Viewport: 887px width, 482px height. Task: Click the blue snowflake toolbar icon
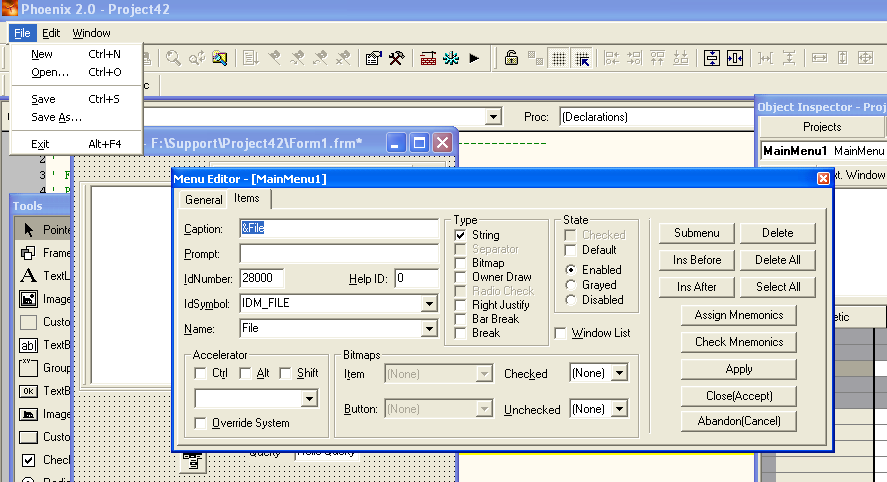point(451,58)
